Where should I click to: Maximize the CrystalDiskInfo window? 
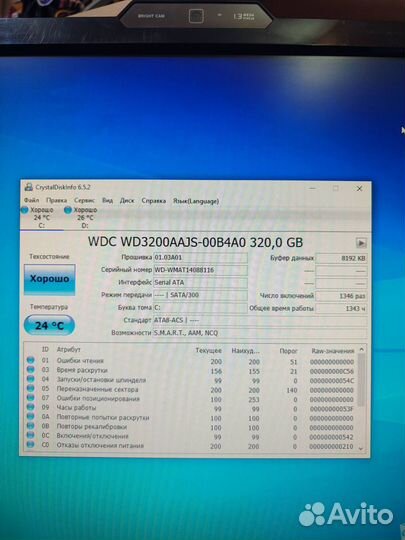click(x=335, y=188)
